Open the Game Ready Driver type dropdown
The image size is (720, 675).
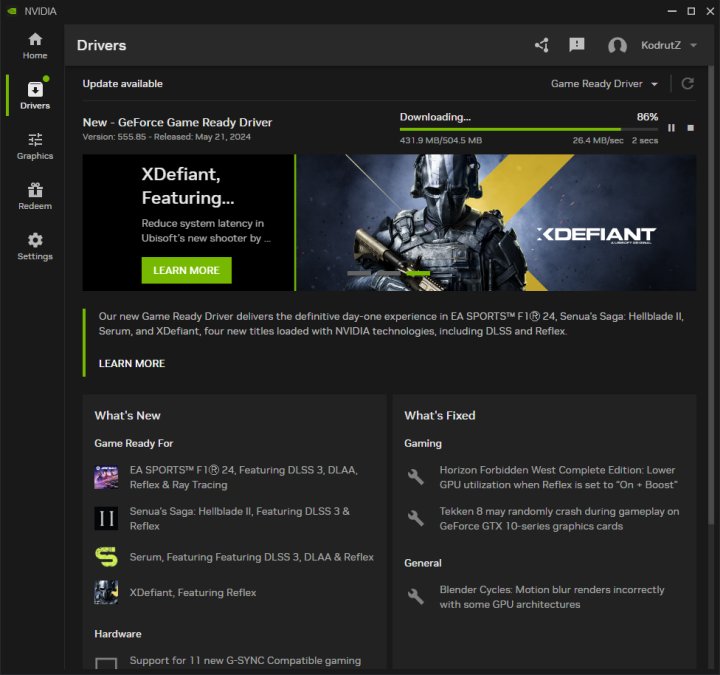[x=604, y=84]
